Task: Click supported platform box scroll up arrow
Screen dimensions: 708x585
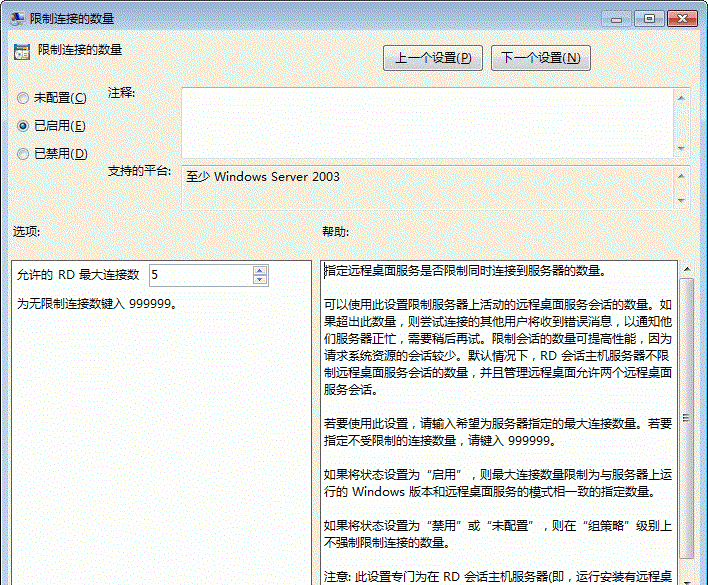Action: pos(681,176)
